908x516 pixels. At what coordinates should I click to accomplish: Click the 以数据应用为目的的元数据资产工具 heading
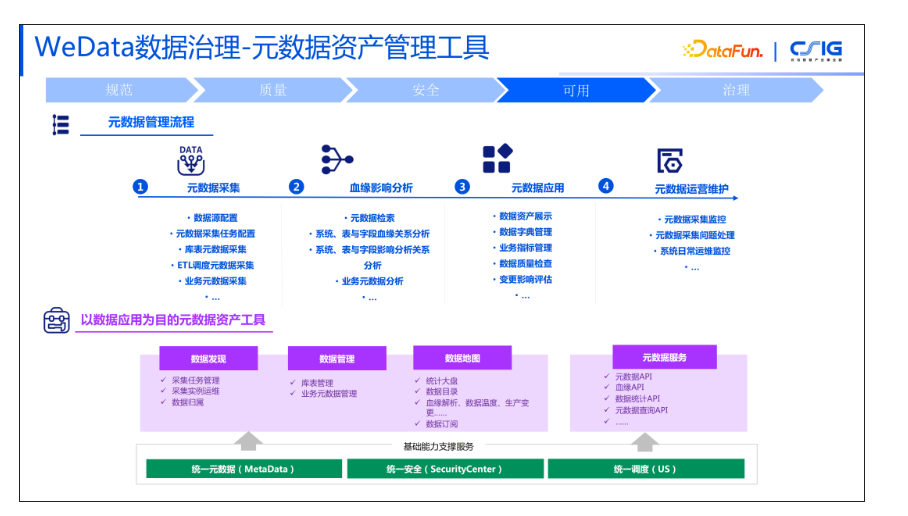[x=173, y=320]
